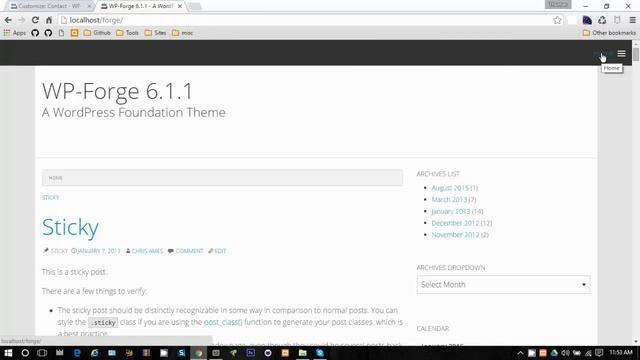This screenshot has width=640, height=360.
Task: Open the hamburger menu in the dark top bar
Action: click(621, 53)
